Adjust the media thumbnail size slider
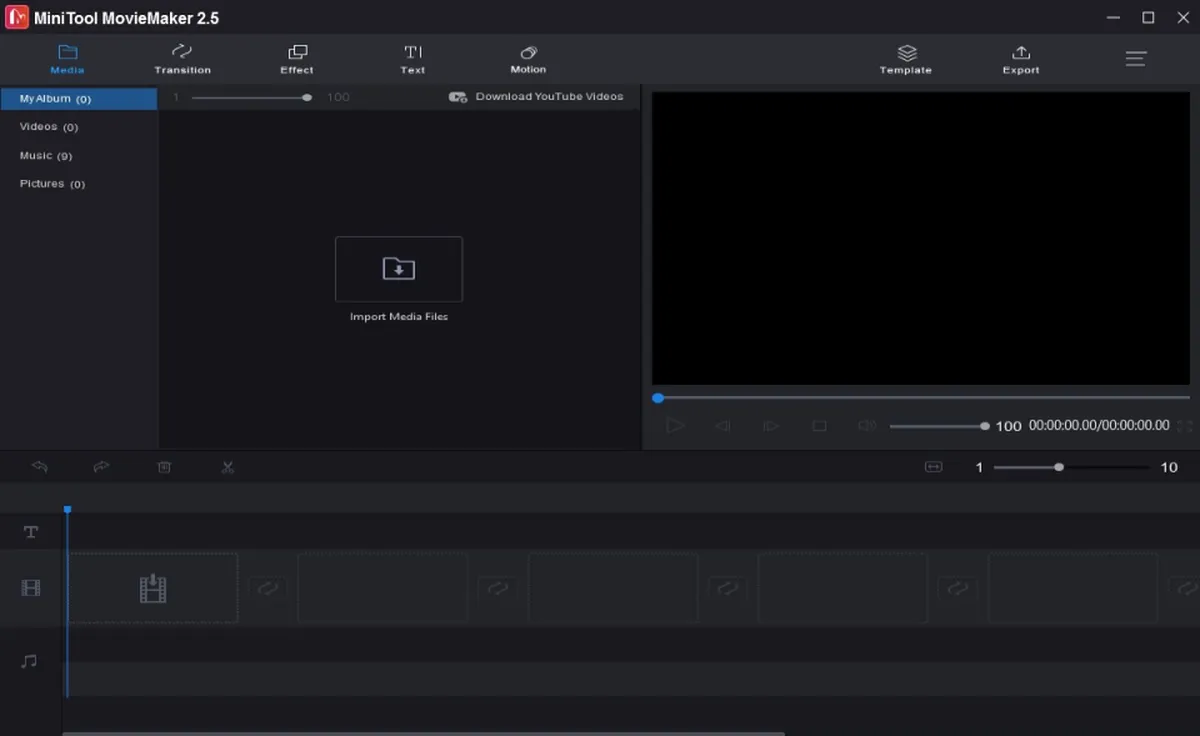1200x736 pixels. pos(251,97)
